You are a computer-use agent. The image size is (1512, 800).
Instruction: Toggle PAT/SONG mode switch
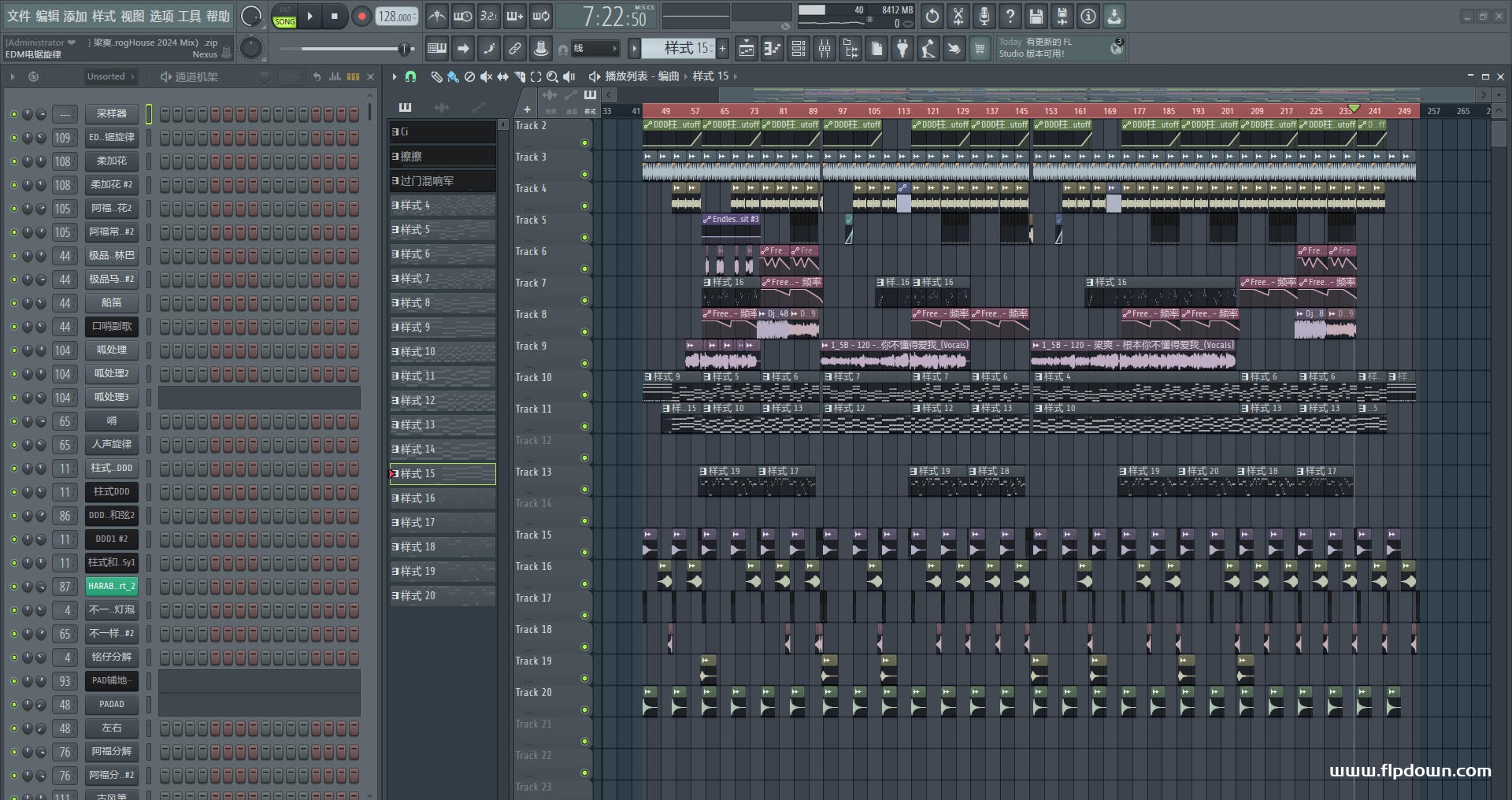click(x=284, y=17)
